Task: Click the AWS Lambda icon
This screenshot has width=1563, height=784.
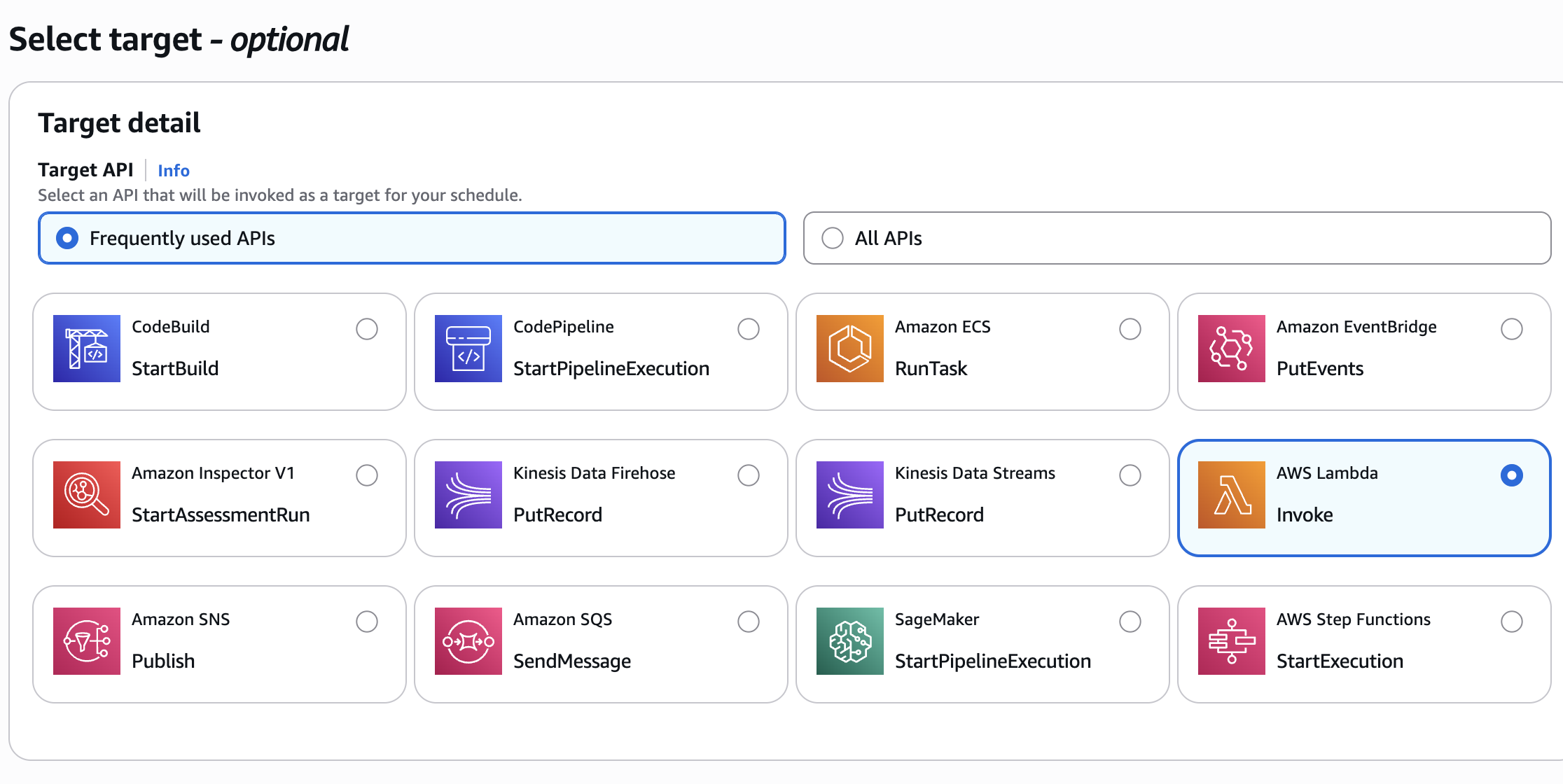Action: tap(1231, 495)
